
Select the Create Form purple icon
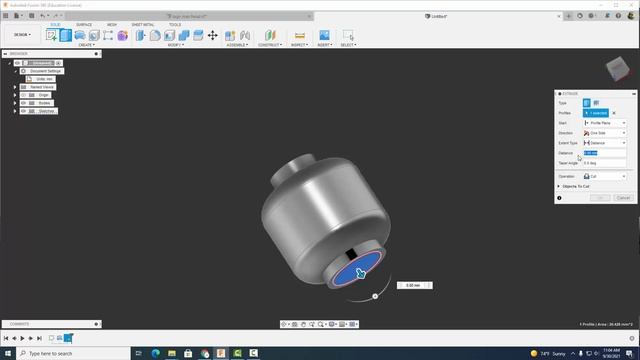coord(122,36)
